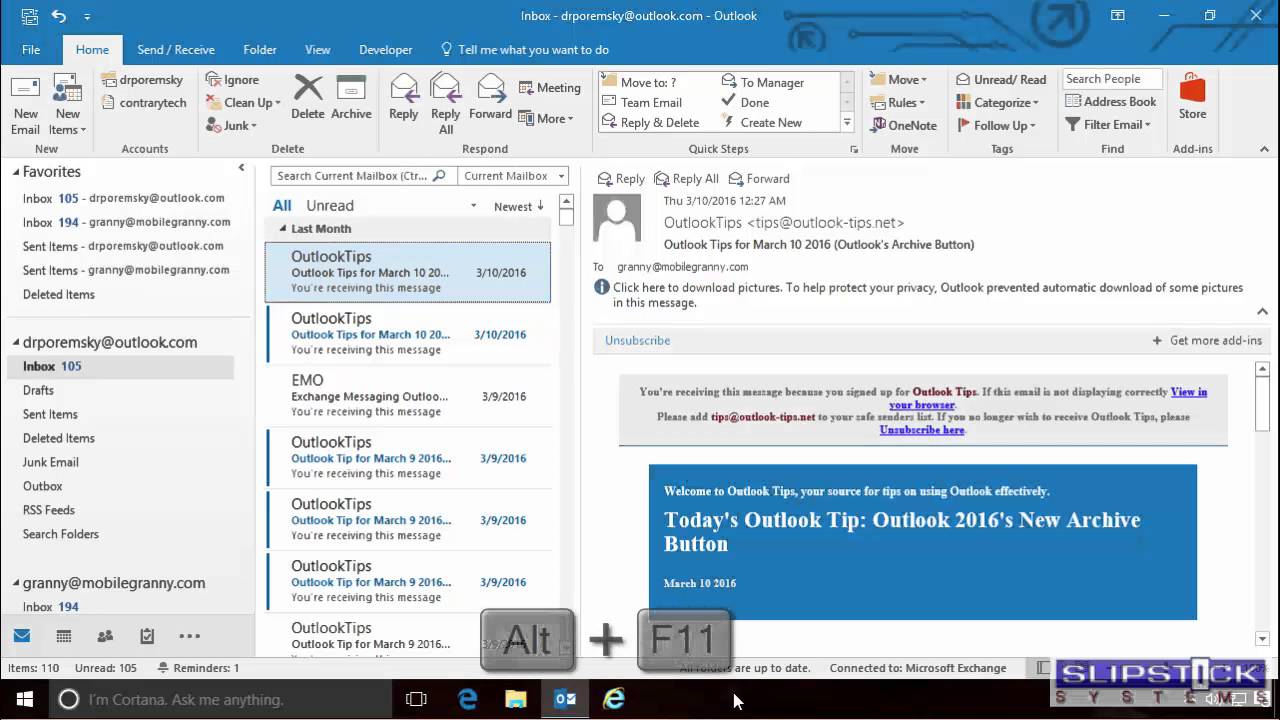Switch to the Send / Receive tab

pyautogui.click(x=176, y=49)
